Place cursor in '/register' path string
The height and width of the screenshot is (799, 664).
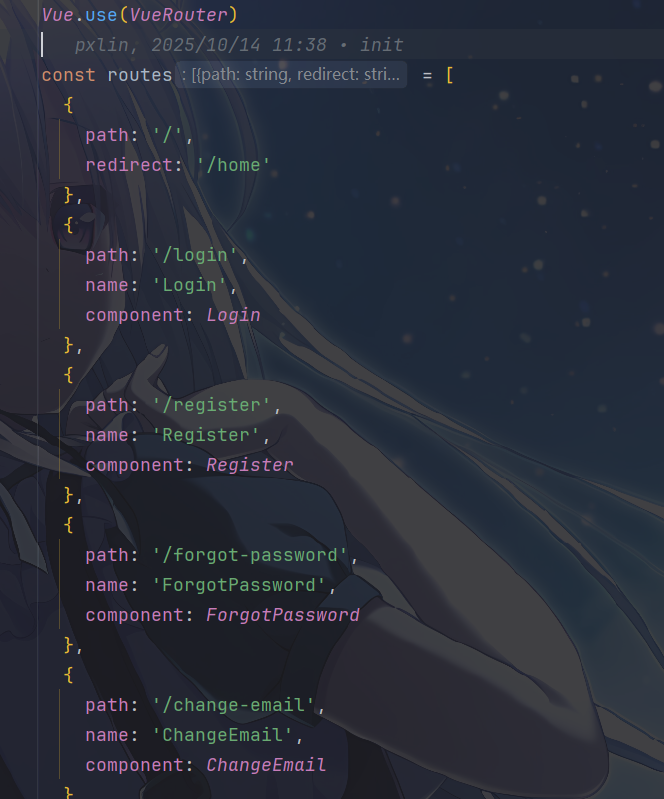(211, 405)
